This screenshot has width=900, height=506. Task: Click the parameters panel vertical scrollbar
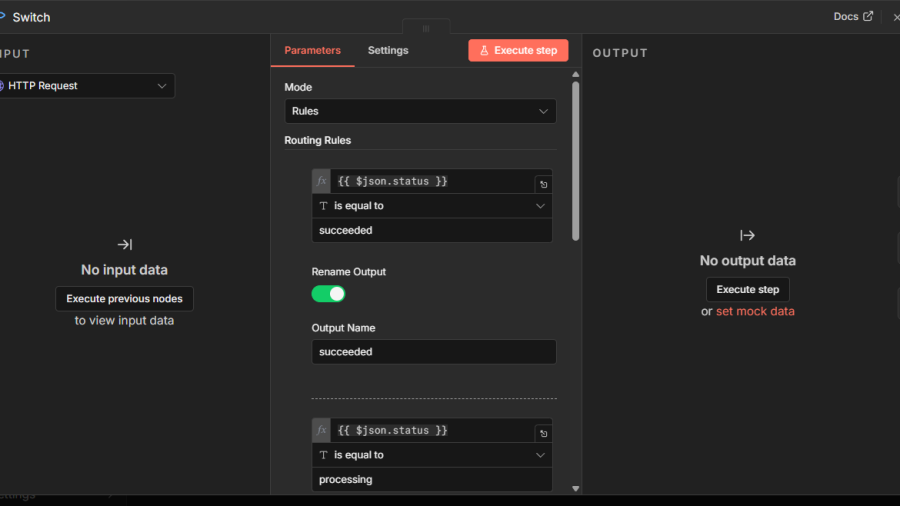click(x=575, y=160)
